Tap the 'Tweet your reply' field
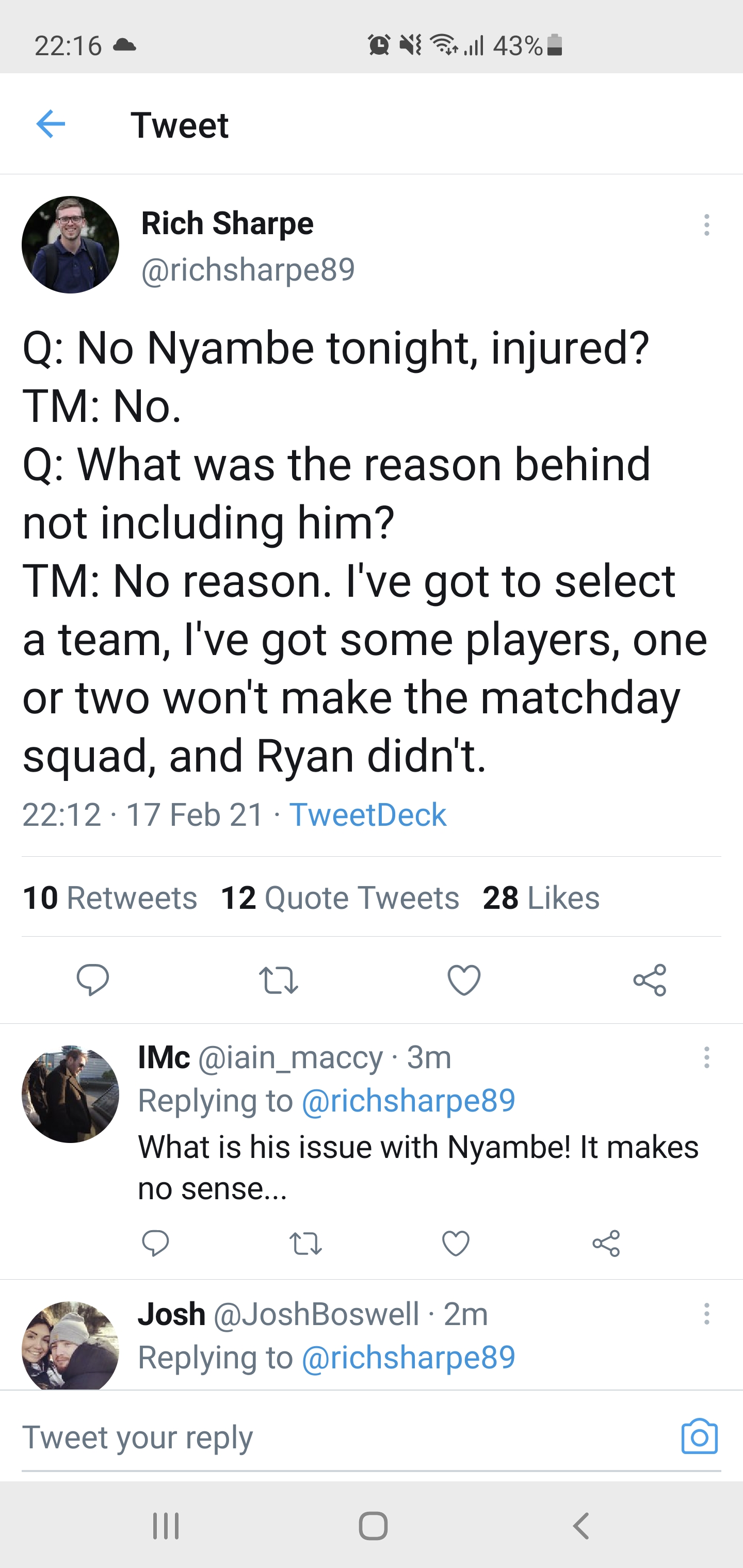Image resolution: width=743 pixels, height=1568 pixels. 341,1438
